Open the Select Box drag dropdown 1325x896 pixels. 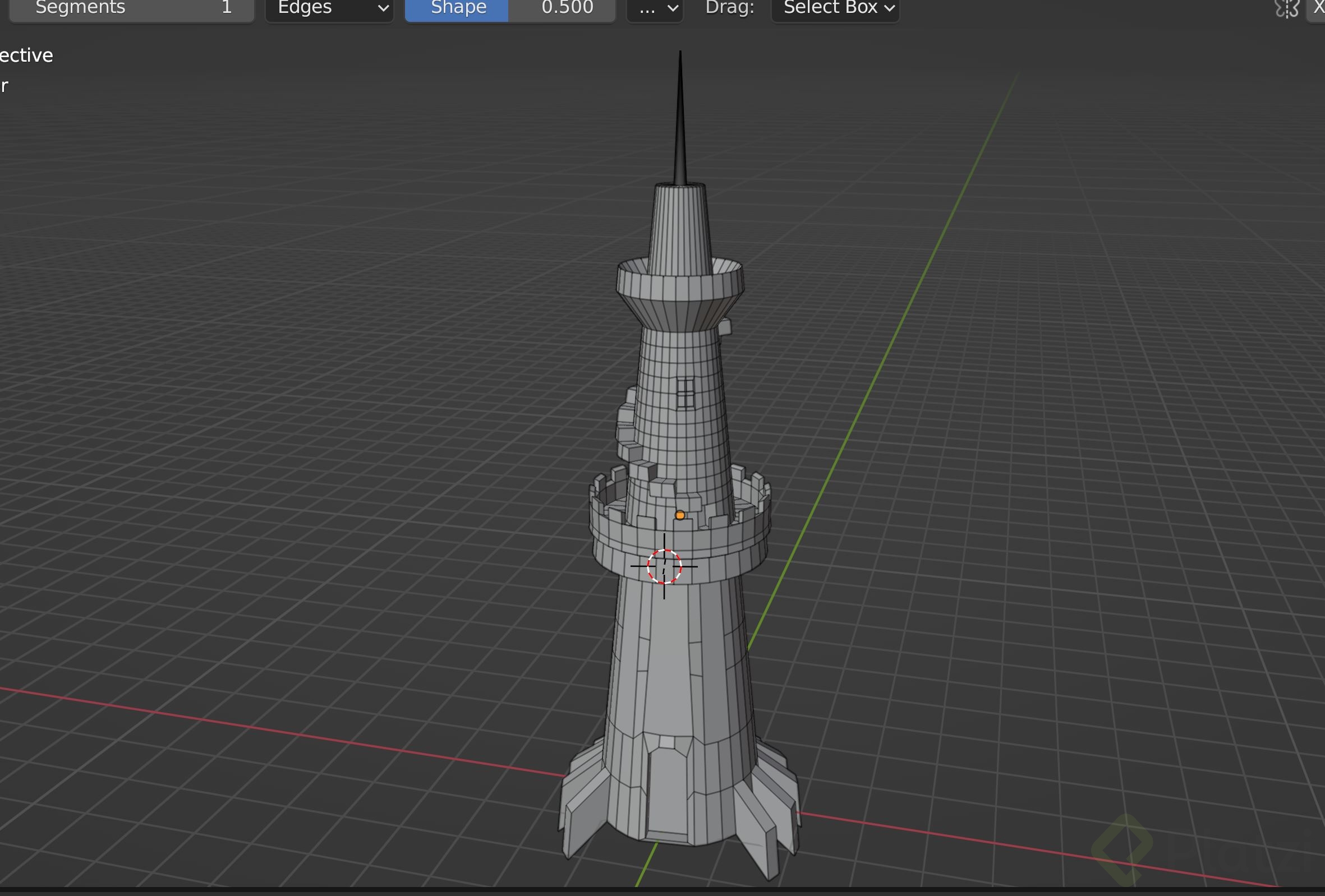pos(835,8)
